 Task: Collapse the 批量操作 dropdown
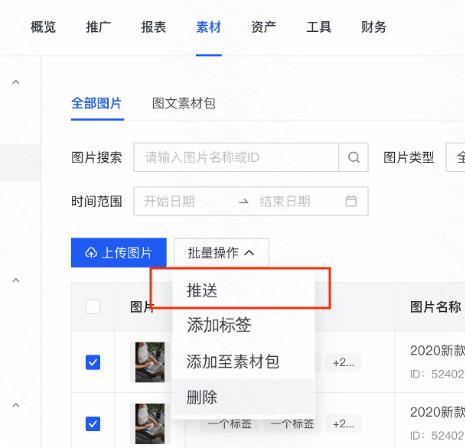[221, 253]
